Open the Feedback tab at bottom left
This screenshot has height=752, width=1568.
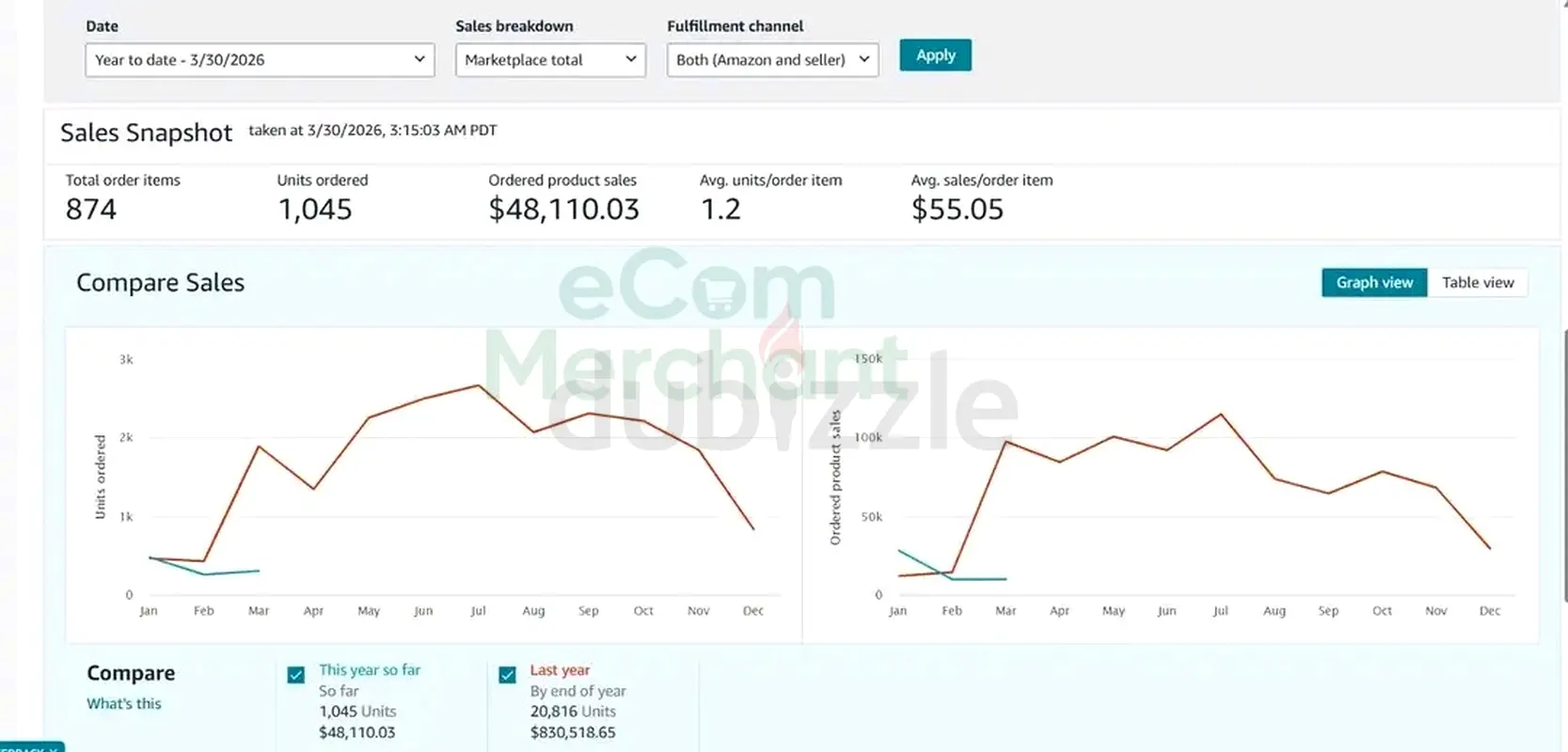coord(31,747)
